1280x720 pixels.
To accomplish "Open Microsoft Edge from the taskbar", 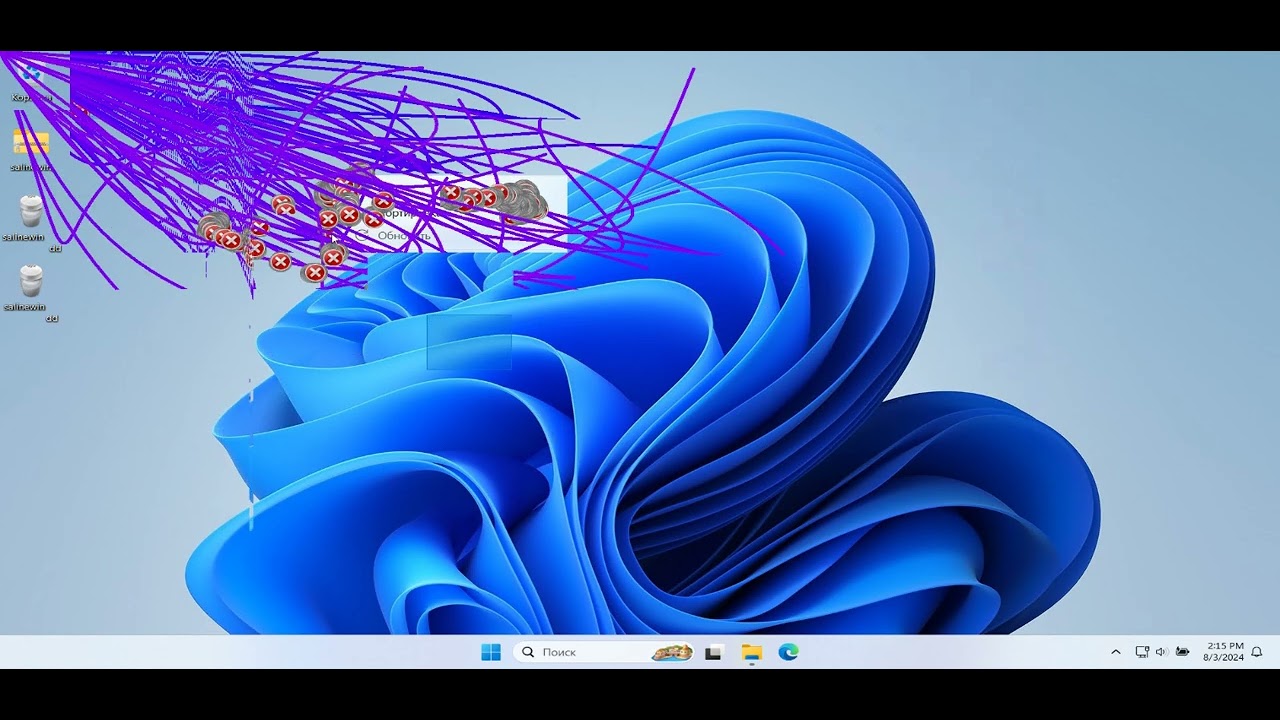I will pyautogui.click(x=789, y=652).
